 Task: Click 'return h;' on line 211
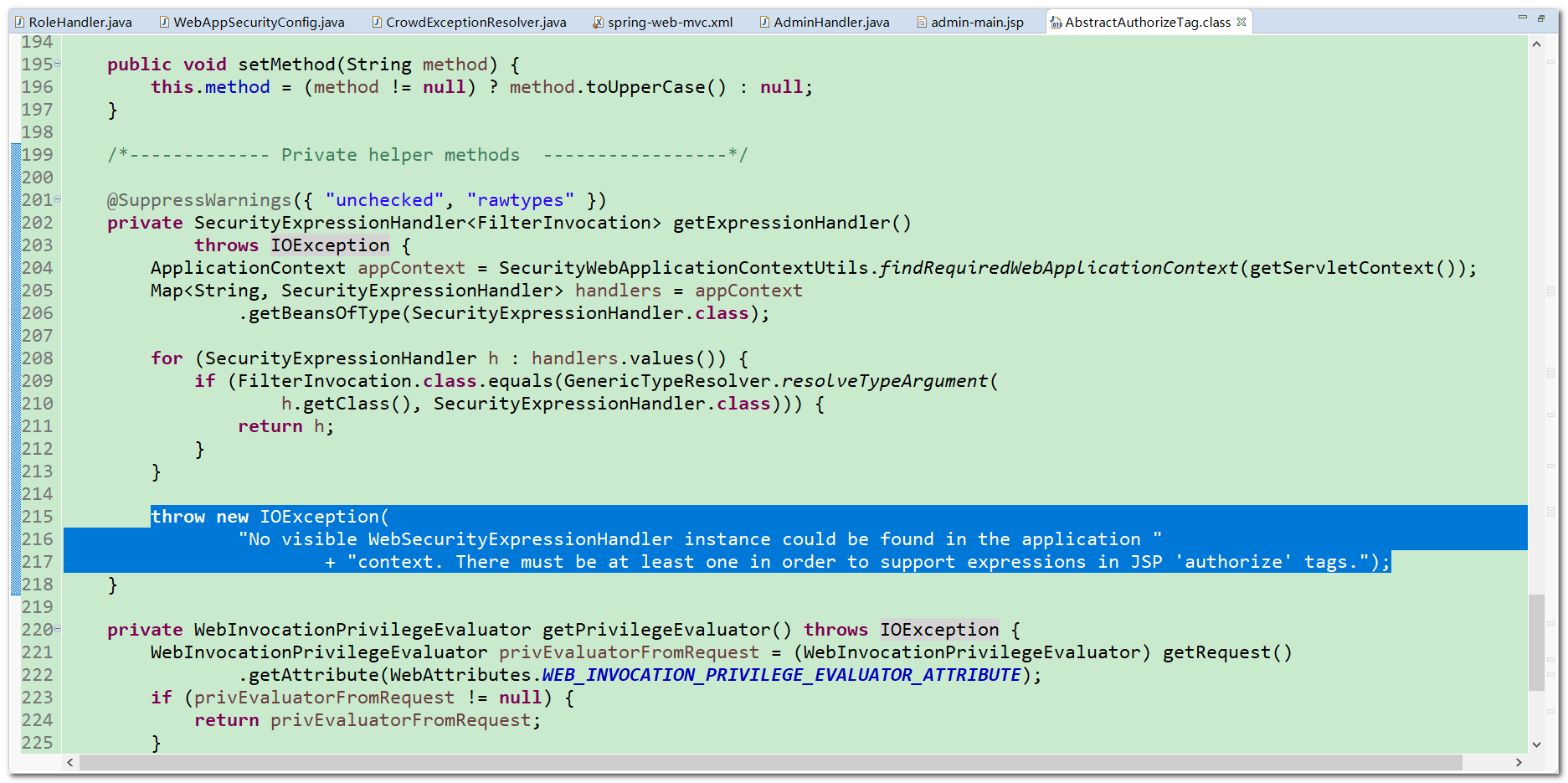pos(285,426)
